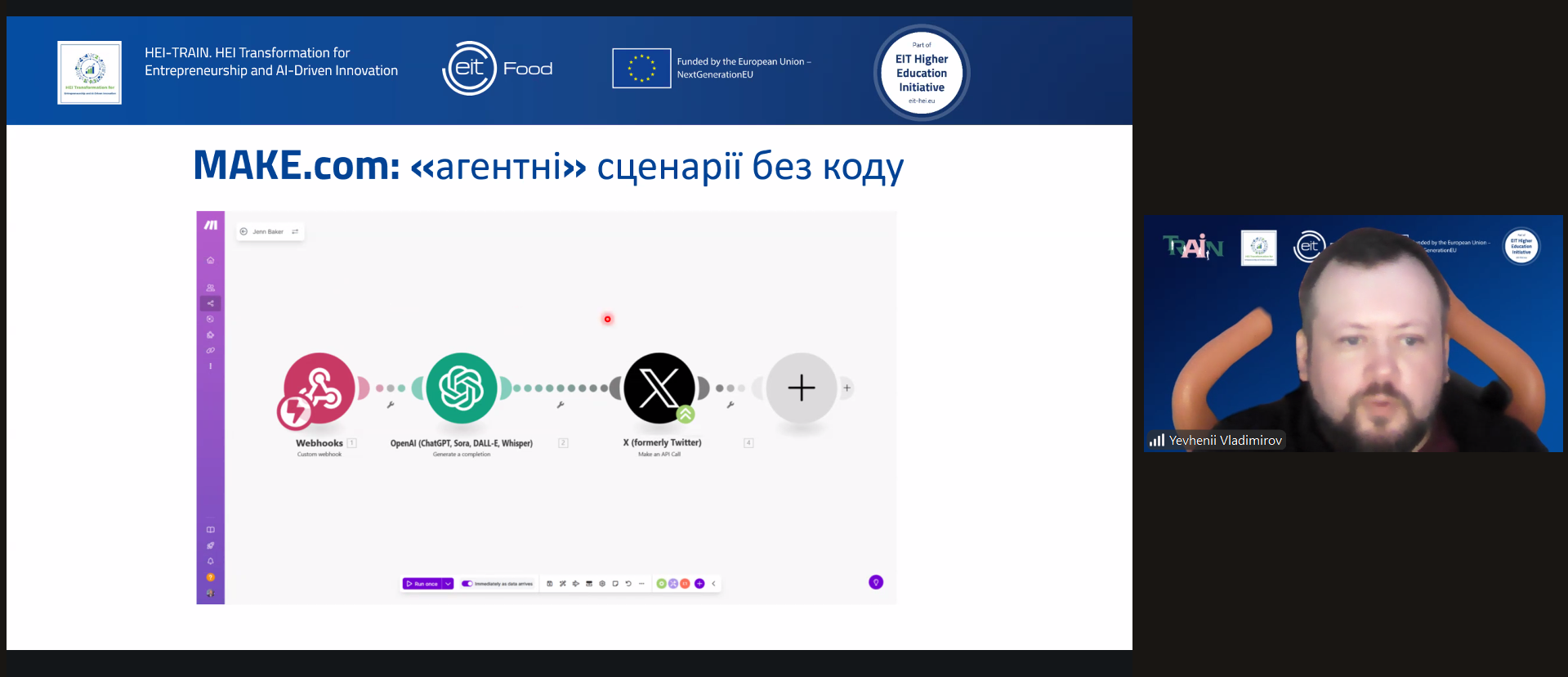Viewport: 1568px width, 677px height.
Task: Click the 'Make an API Call' sublabel
Action: coord(659,455)
